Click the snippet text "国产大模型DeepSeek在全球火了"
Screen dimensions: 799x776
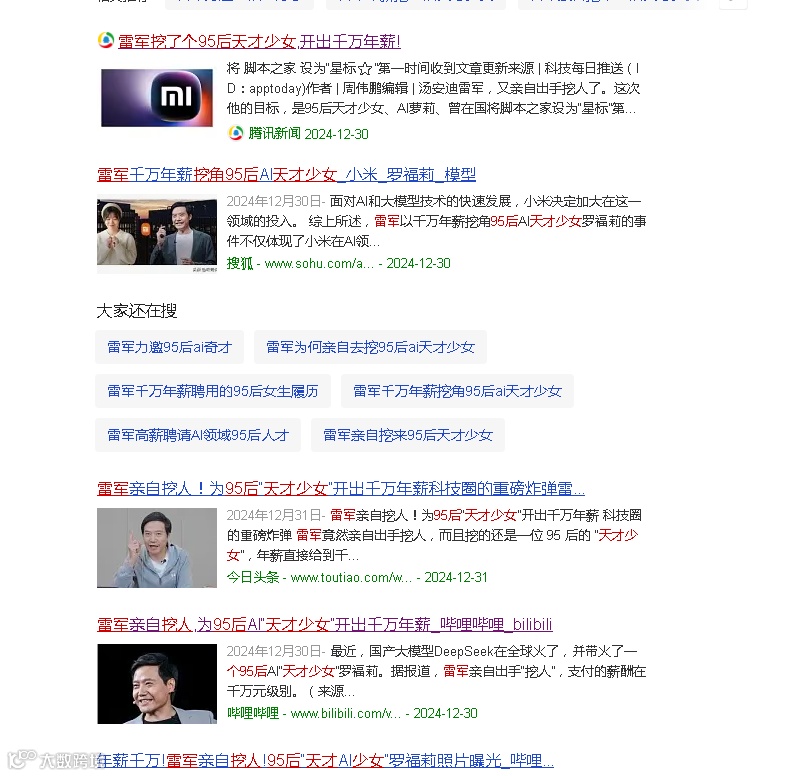pyautogui.click(x=463, y=651)
